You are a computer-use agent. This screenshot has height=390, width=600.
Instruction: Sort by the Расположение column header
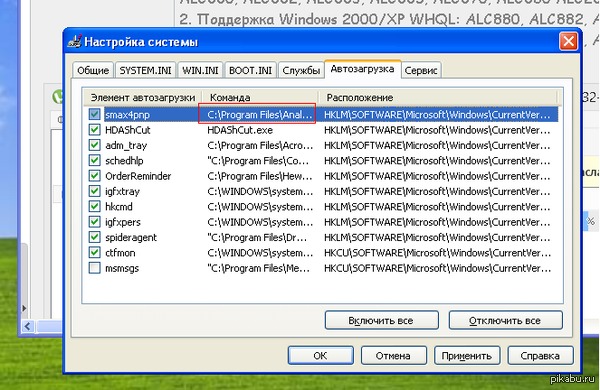pyautogui.click(x=438, y=97)
